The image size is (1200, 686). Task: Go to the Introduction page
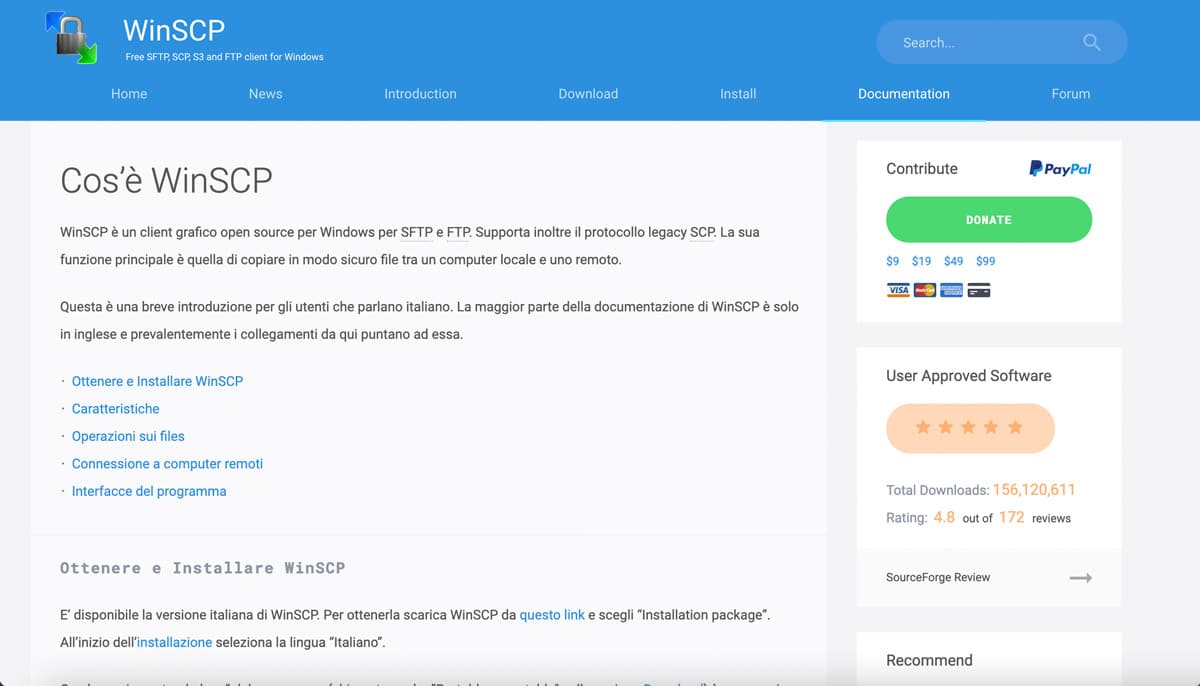click(x=420, y=94)
